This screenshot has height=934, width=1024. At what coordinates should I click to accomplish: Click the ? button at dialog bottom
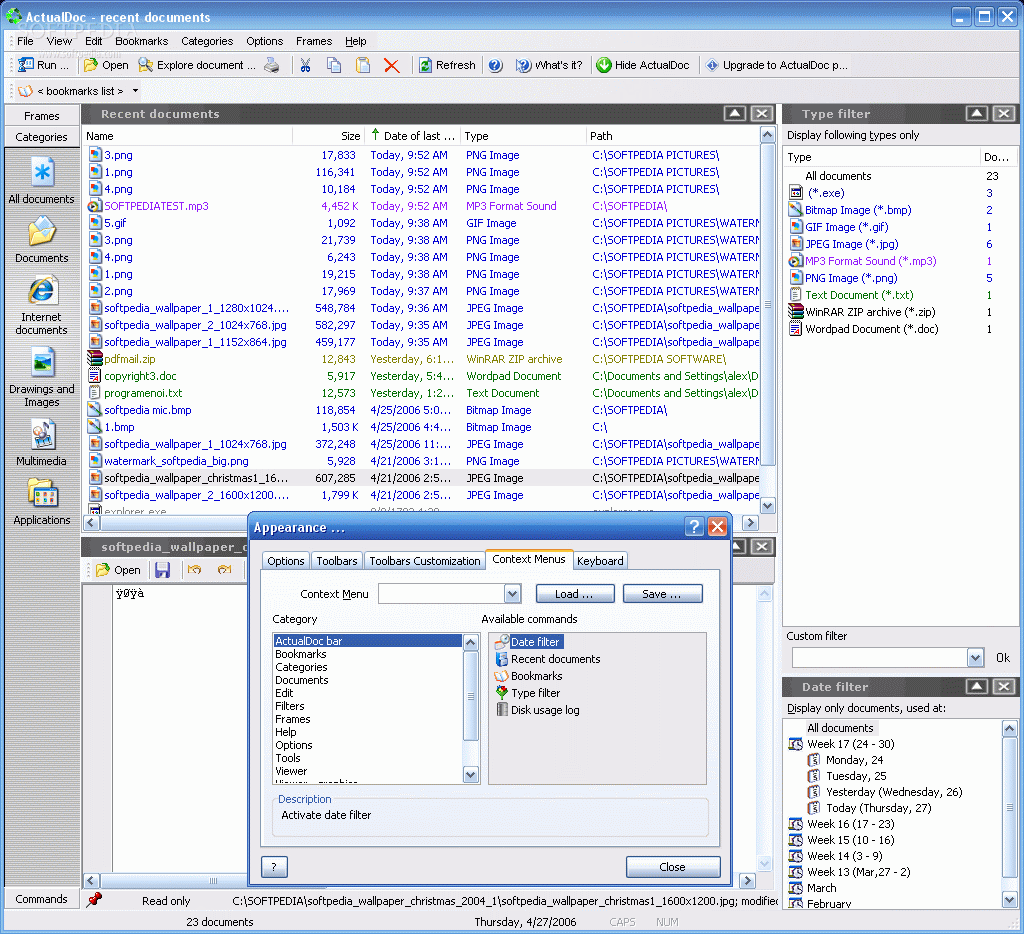274,867
